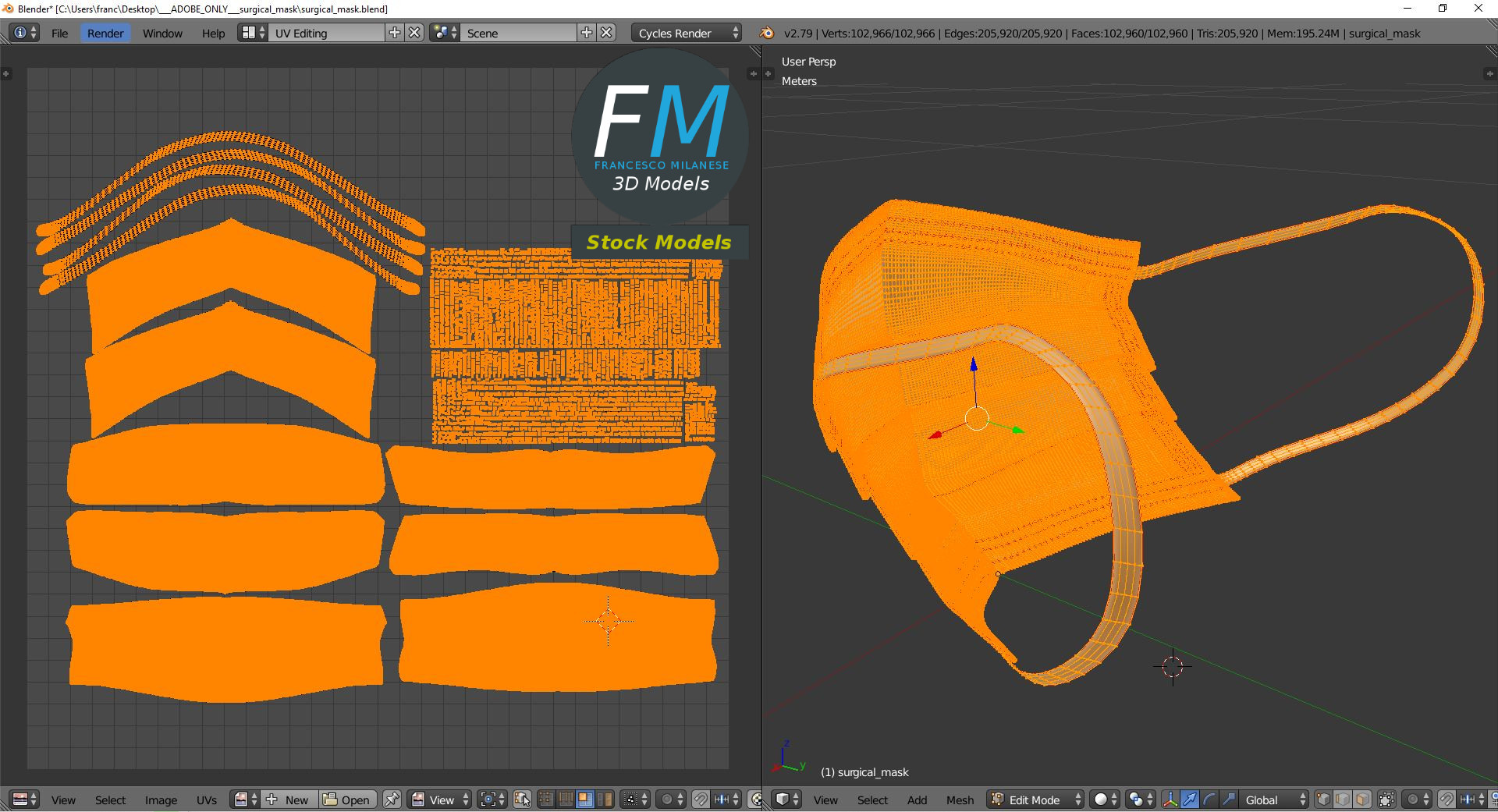Expand the UV editor right-side panel

point(753,73)
